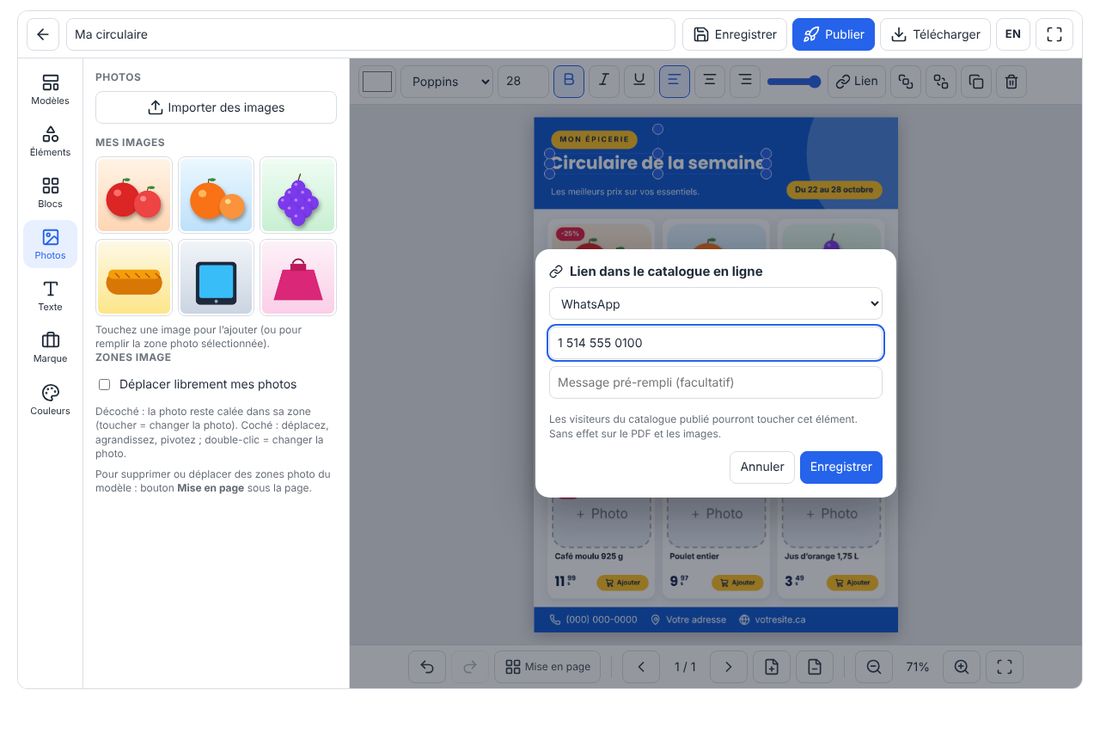Open the WhatsApp link type dropdown

(x=715, y=304)
